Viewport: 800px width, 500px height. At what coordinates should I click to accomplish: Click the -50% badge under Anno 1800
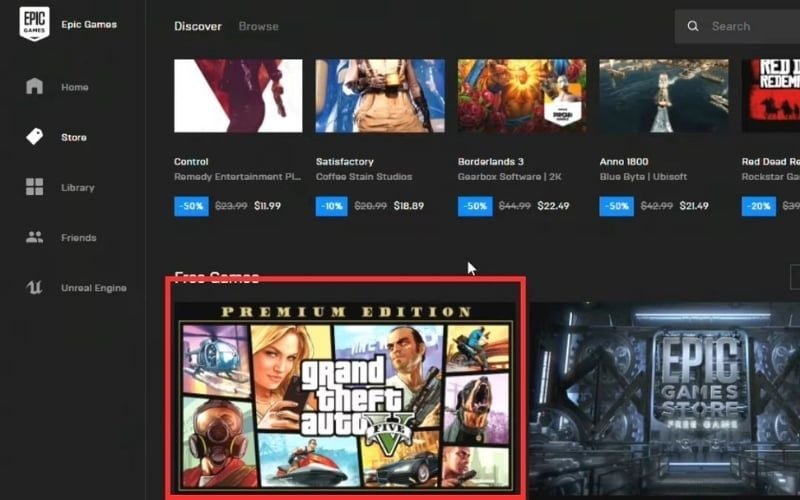point(617,206)
